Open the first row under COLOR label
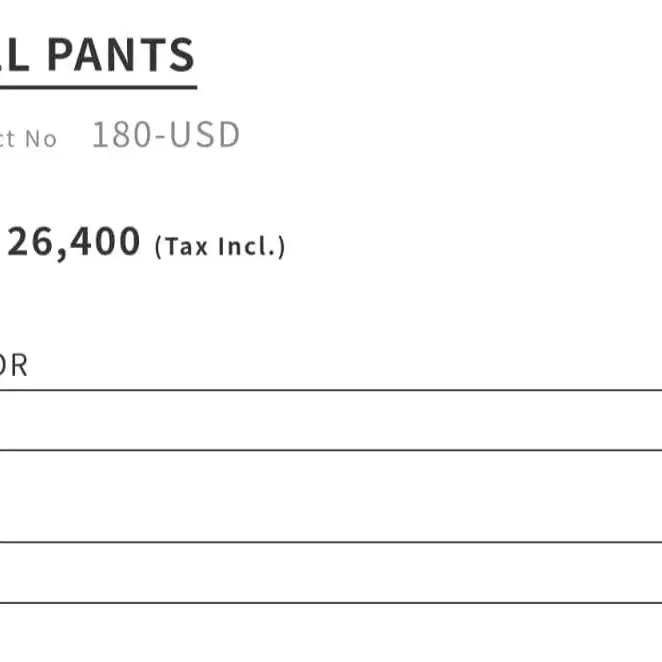662x662 pixels. point(330,420)
